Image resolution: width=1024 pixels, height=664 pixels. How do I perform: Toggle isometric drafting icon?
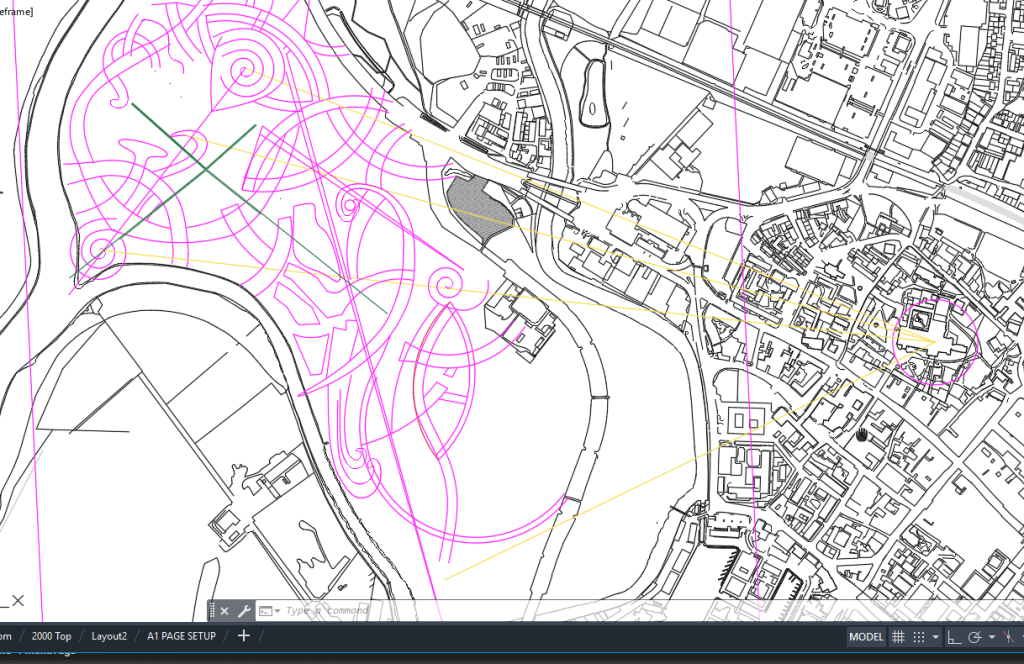tap(1008, 637)
